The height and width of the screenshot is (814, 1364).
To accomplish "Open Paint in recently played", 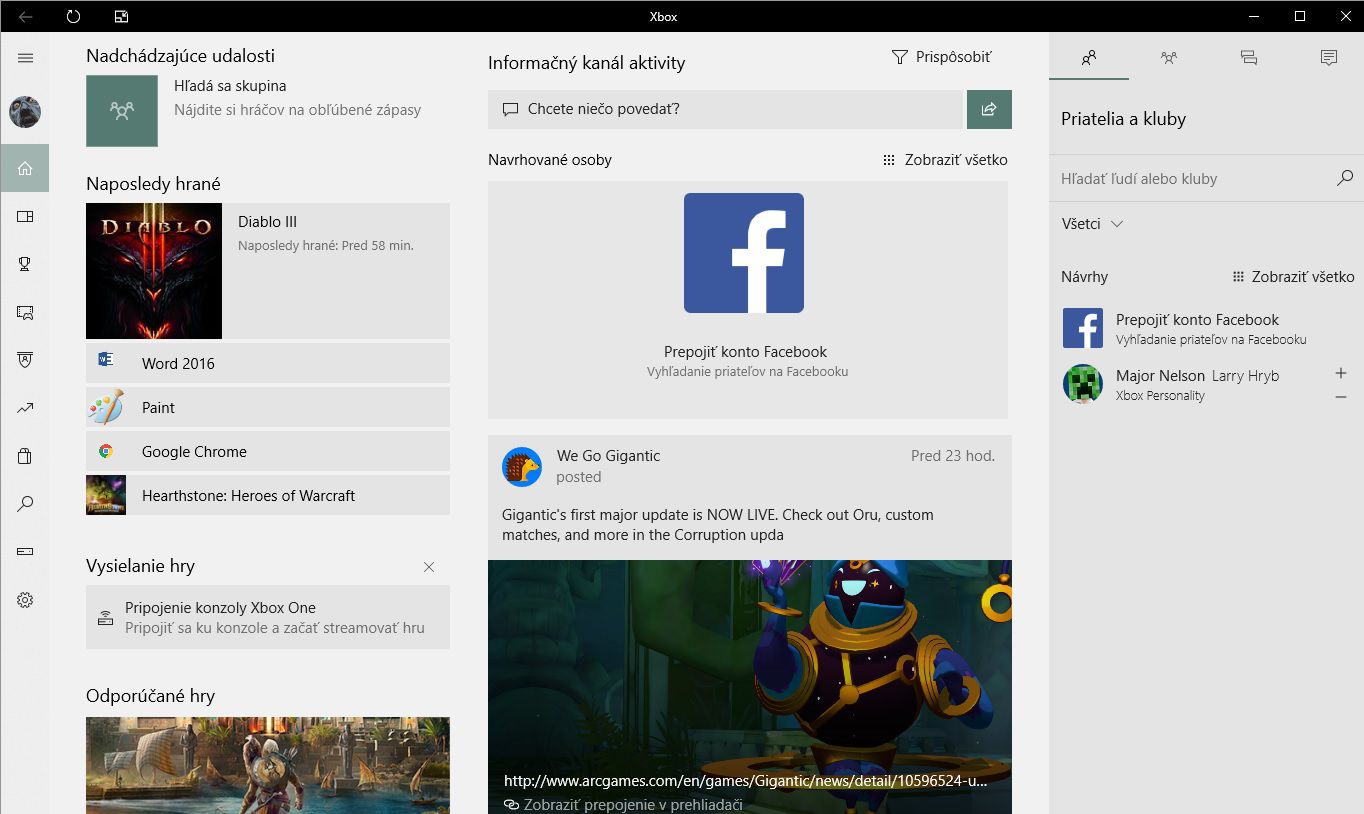I will click(x=268, y=407).
